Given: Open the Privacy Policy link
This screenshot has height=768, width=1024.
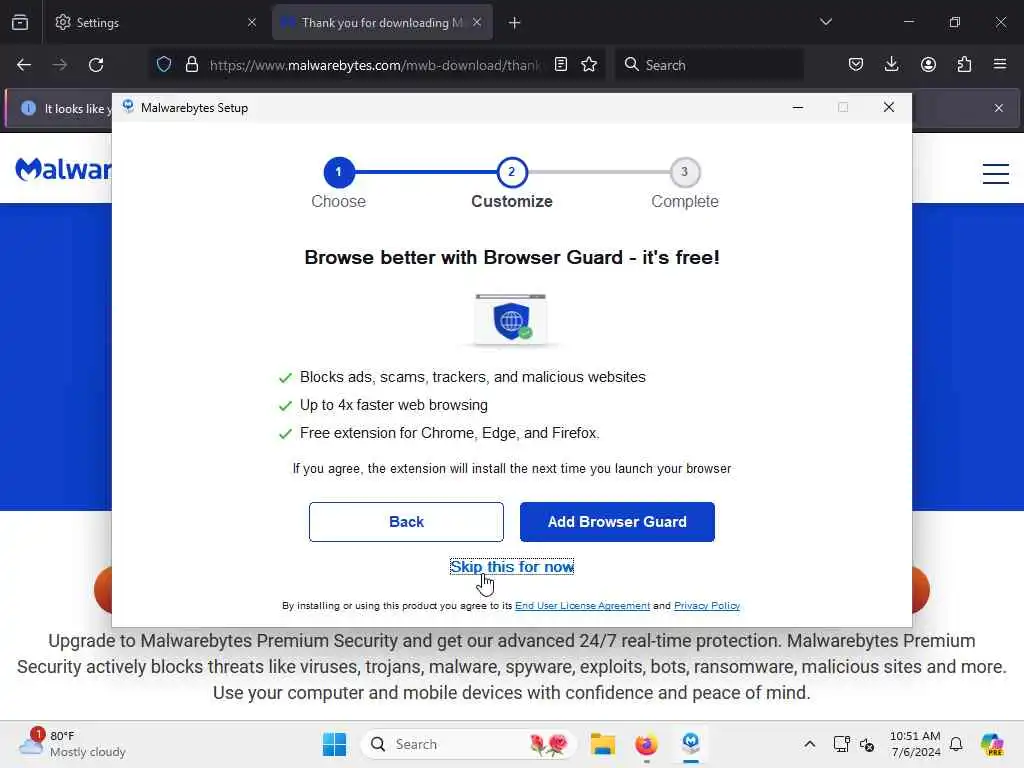Looking at the screenshot, I should coord(707,605).
